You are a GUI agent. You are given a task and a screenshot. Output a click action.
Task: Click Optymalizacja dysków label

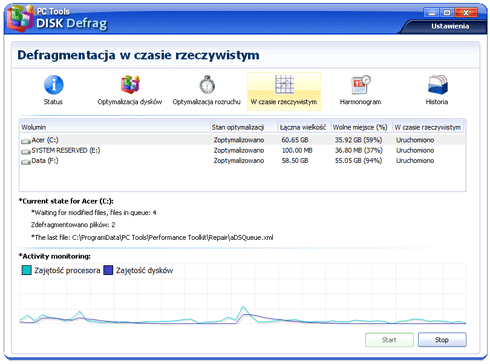[x=130, y=102]
